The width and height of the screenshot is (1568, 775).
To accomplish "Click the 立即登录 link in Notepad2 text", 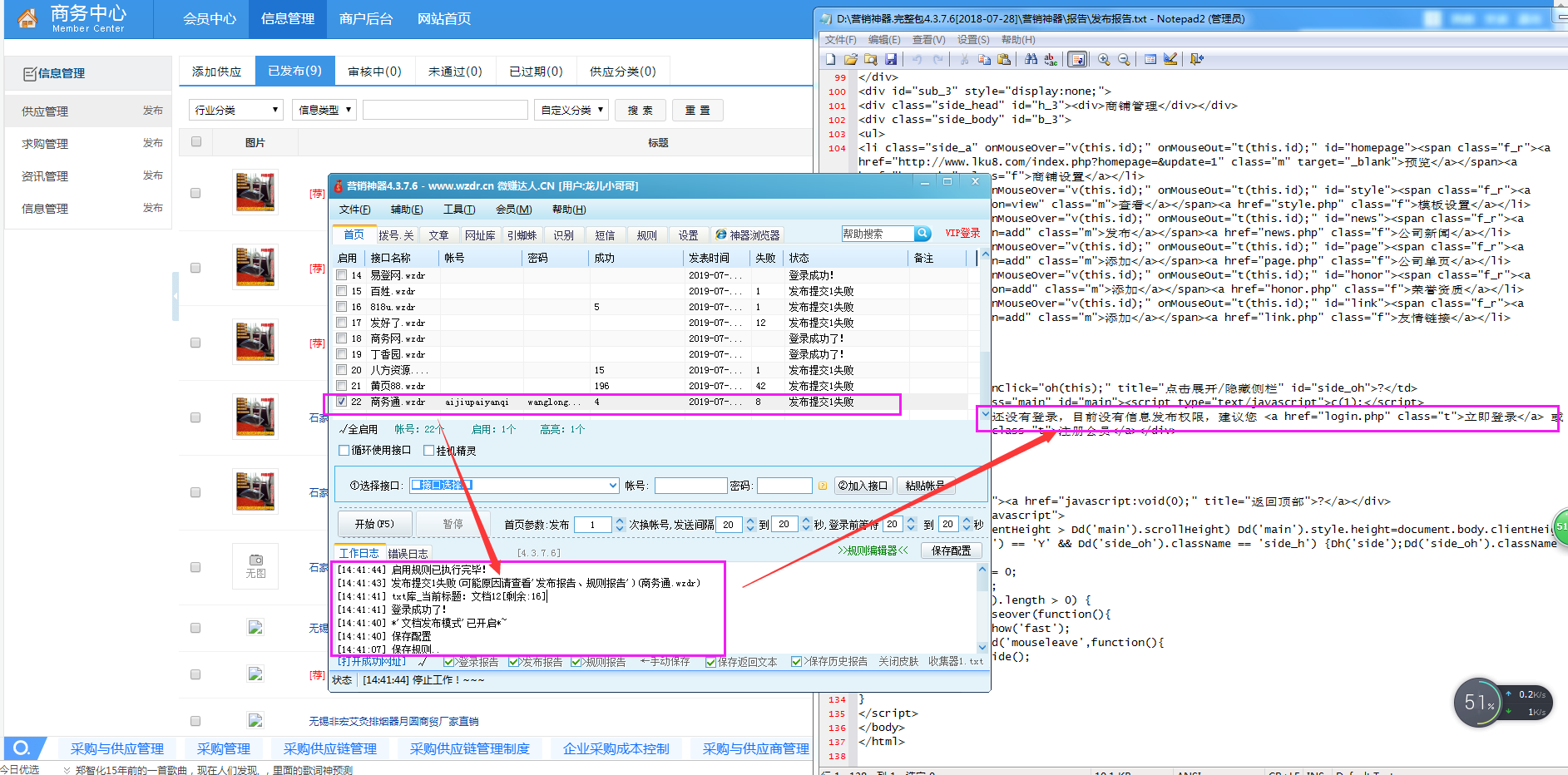I will pyautogui.click(x=1491, y=416).
